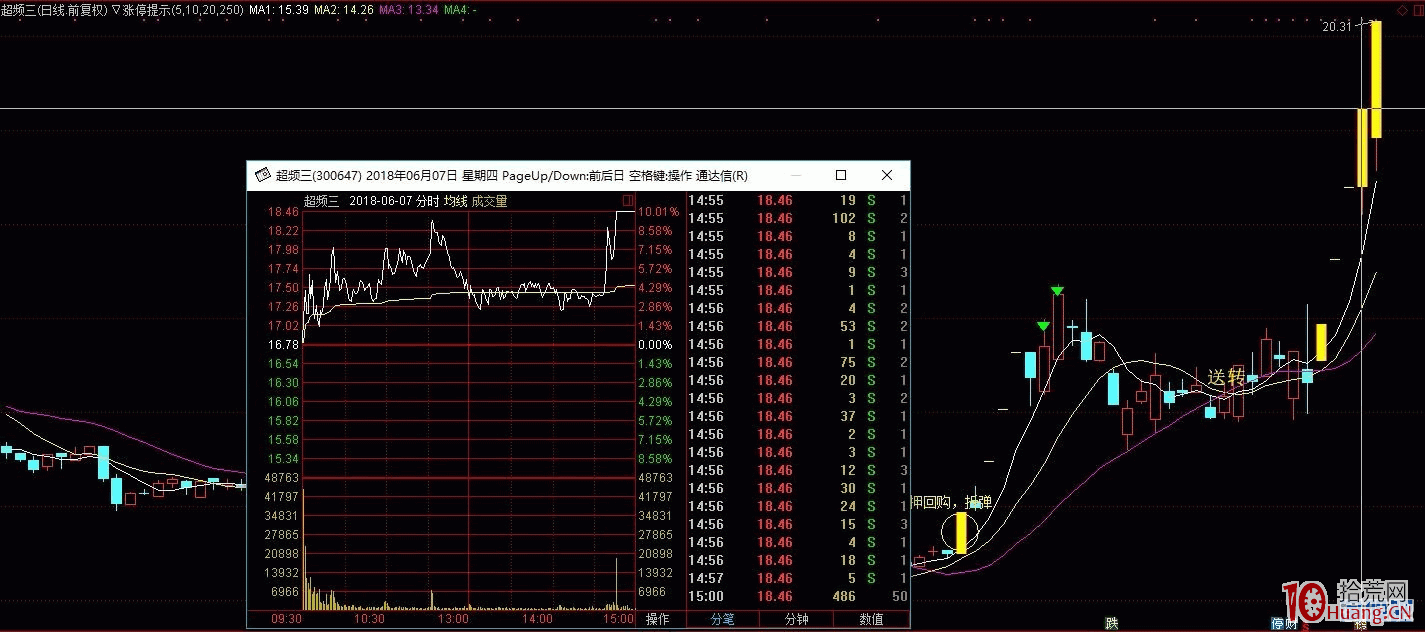Click the 跌 marker at chart bottom
1425x632 pixels.
coord(1111,623)
